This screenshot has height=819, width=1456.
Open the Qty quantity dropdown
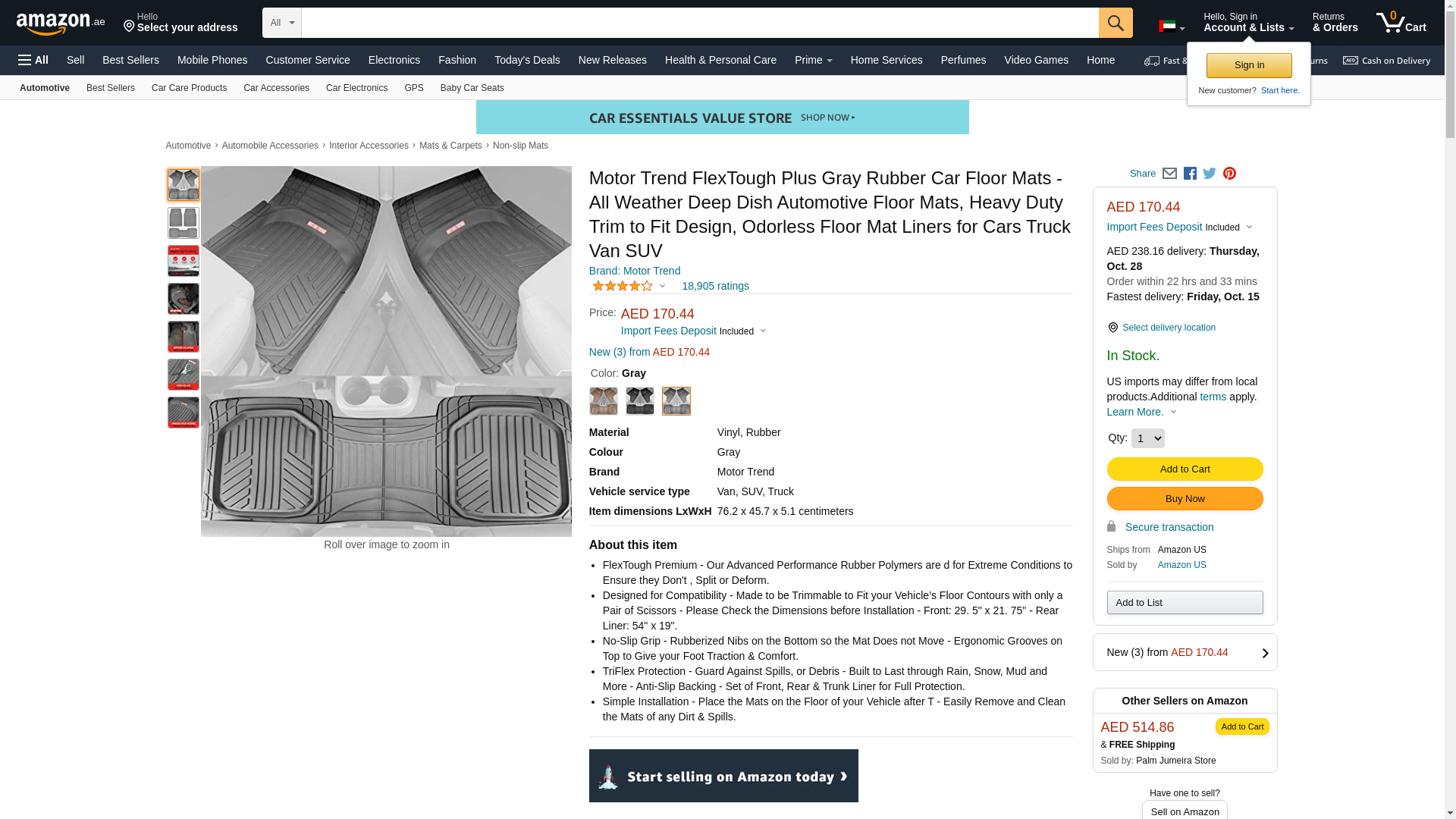point(1147,438)
